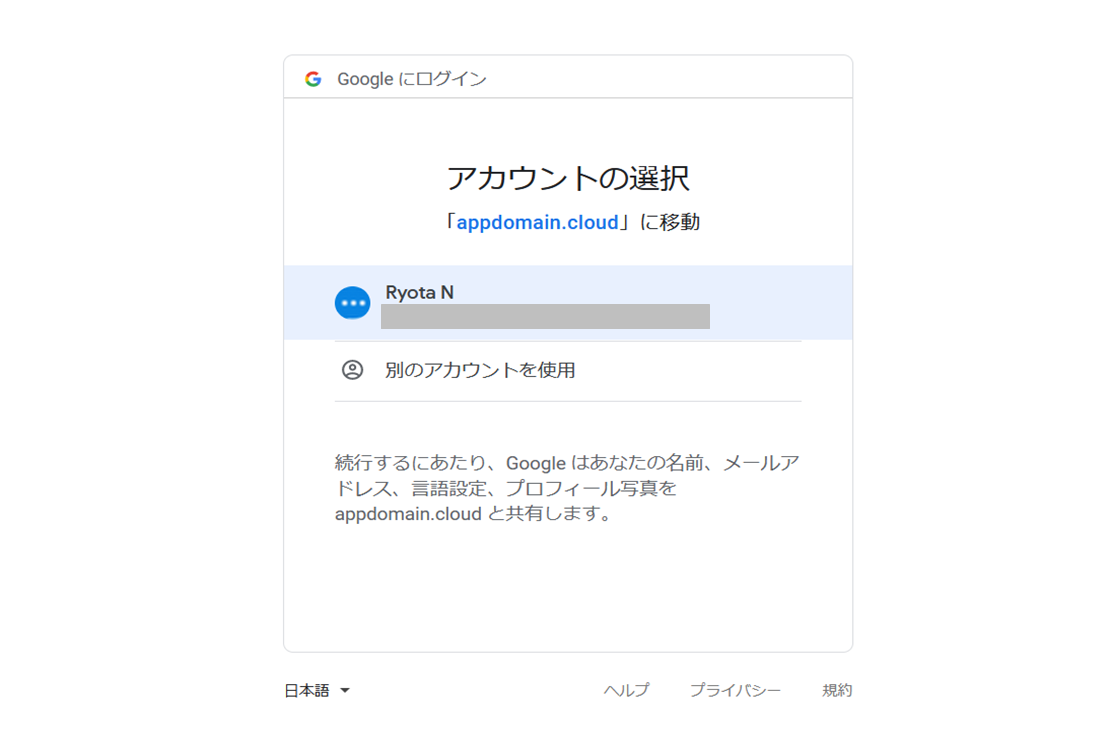This screenshot has height=740, width=1114.
Task: Click the greyed-out email under Ryota N
Action: tap(545, 317)
